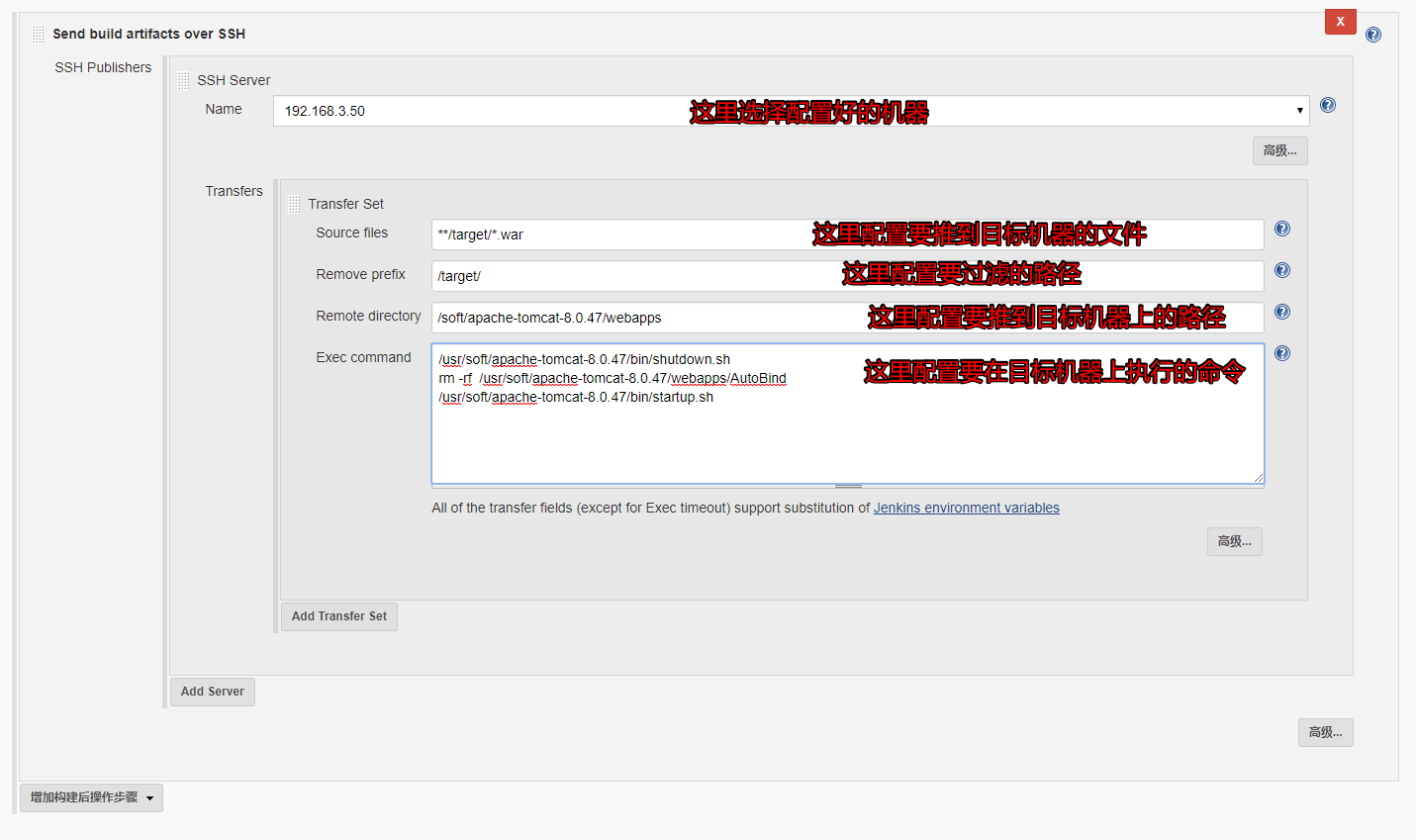Screen dimensions: 1416x840
Task: Click the shutdown.sh command line text
Action: 585,359
